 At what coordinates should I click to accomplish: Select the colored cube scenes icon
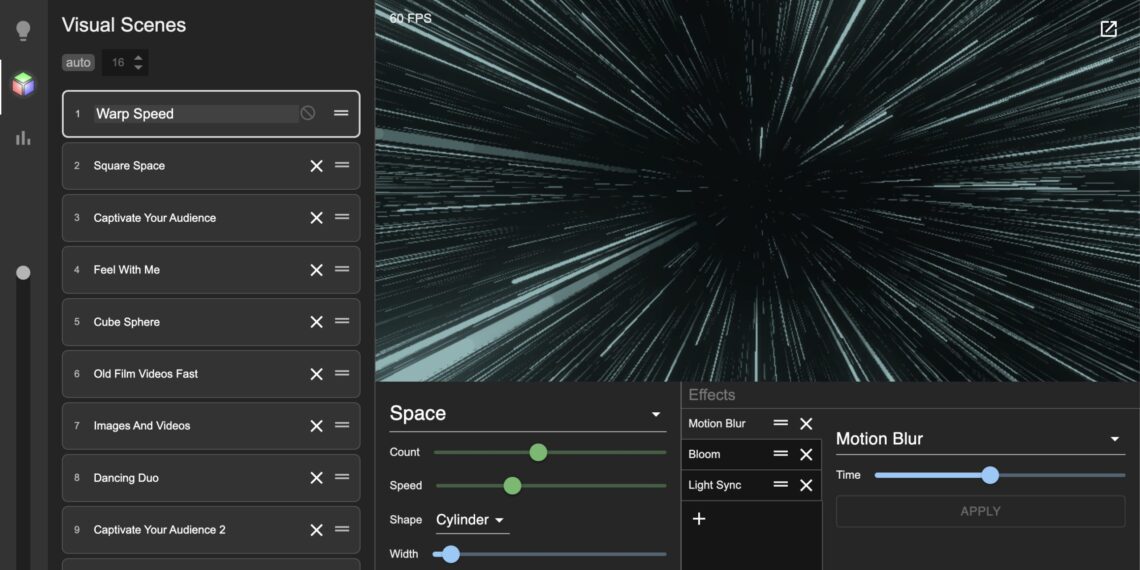click(23, 85)
